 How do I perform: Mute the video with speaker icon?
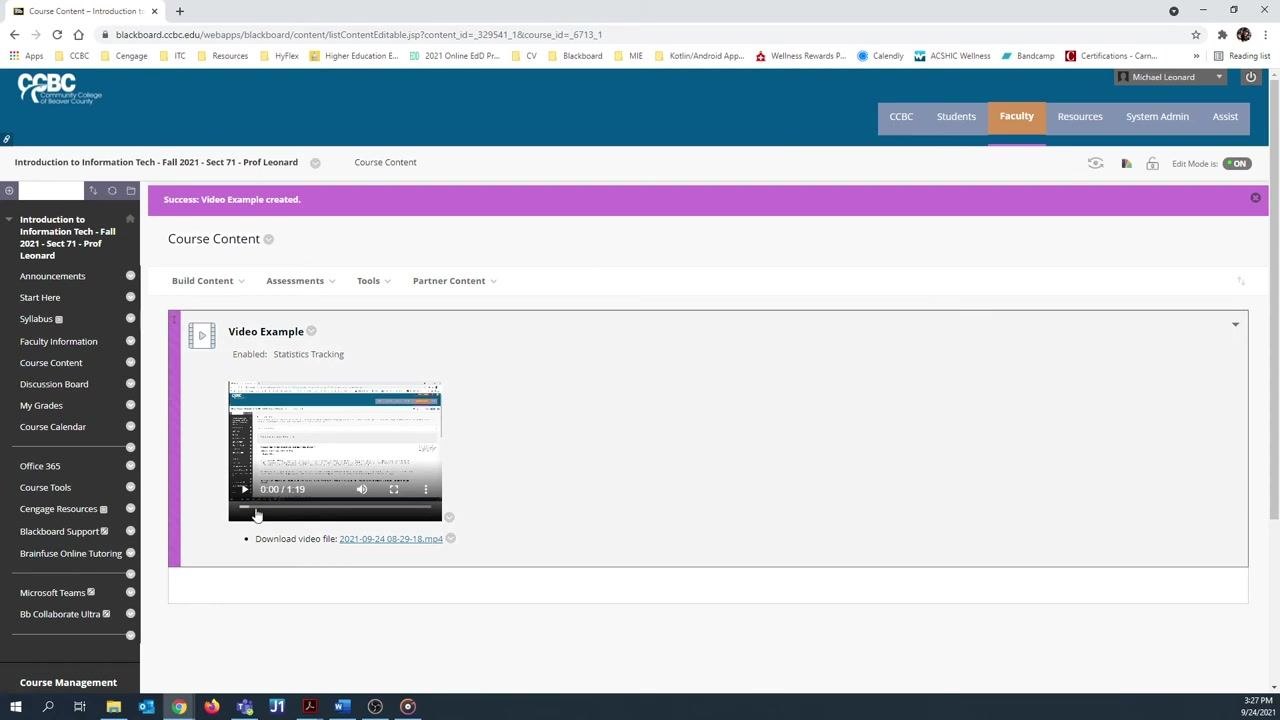(362, 489)
